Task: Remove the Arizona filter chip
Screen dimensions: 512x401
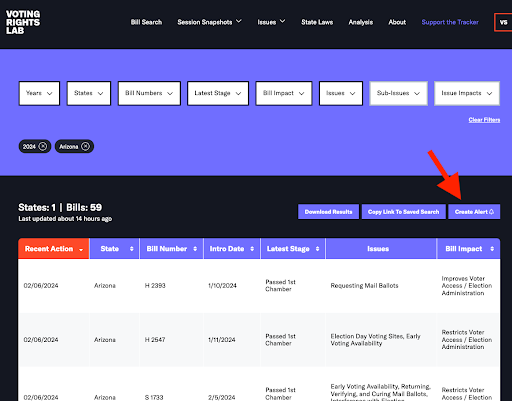Action: (x=86, y=146)
